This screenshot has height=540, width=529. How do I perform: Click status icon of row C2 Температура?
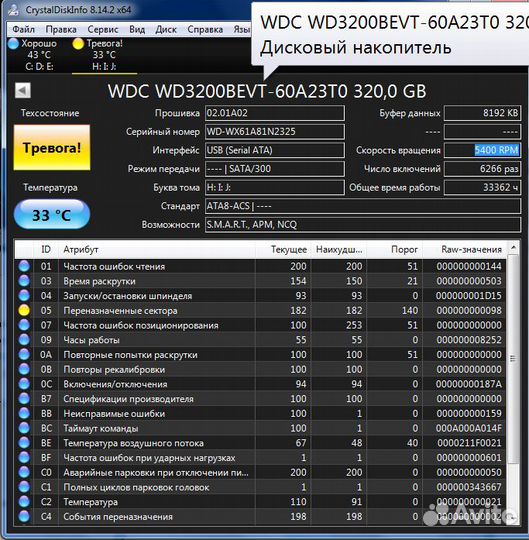tap(24, 502)
